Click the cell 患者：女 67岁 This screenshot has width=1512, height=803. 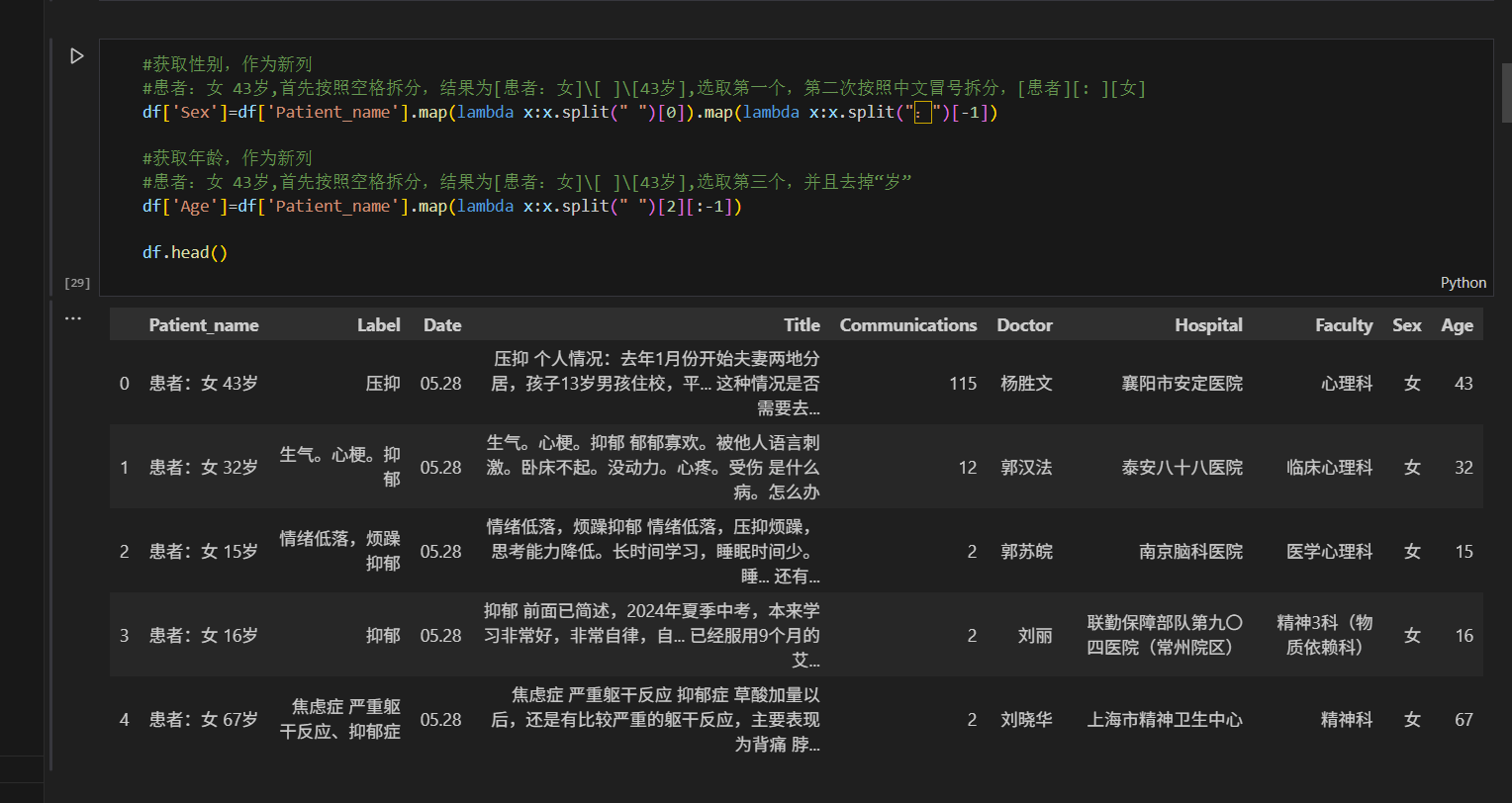[204, 719]
